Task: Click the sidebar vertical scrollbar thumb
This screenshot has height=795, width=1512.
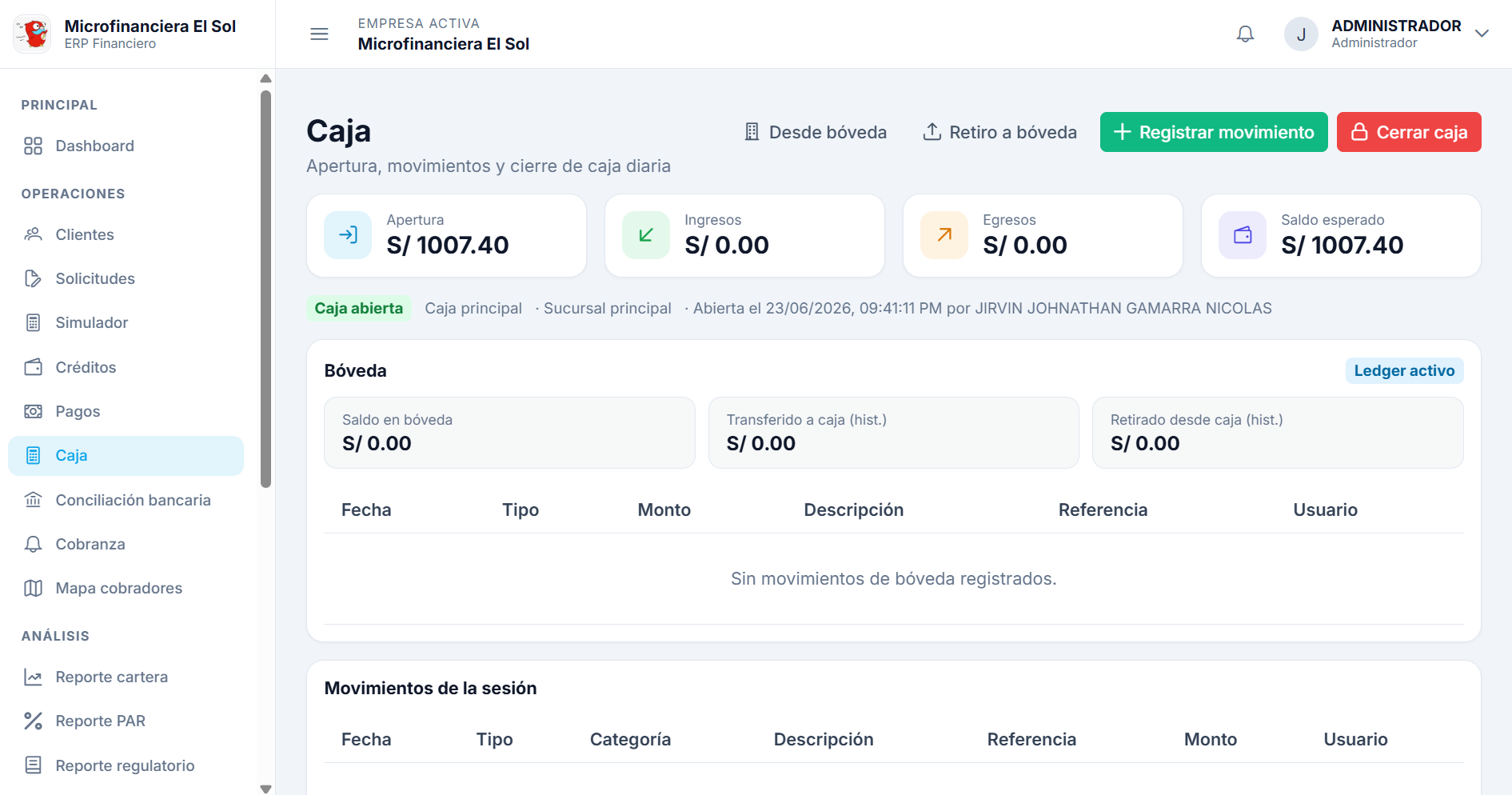Action: click(x=266, y=289)
